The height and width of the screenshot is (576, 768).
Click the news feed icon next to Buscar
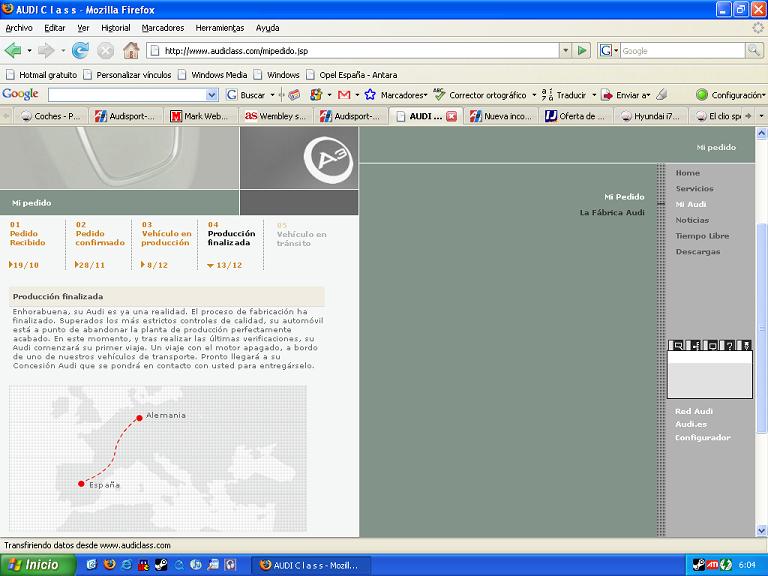point(294,95)
